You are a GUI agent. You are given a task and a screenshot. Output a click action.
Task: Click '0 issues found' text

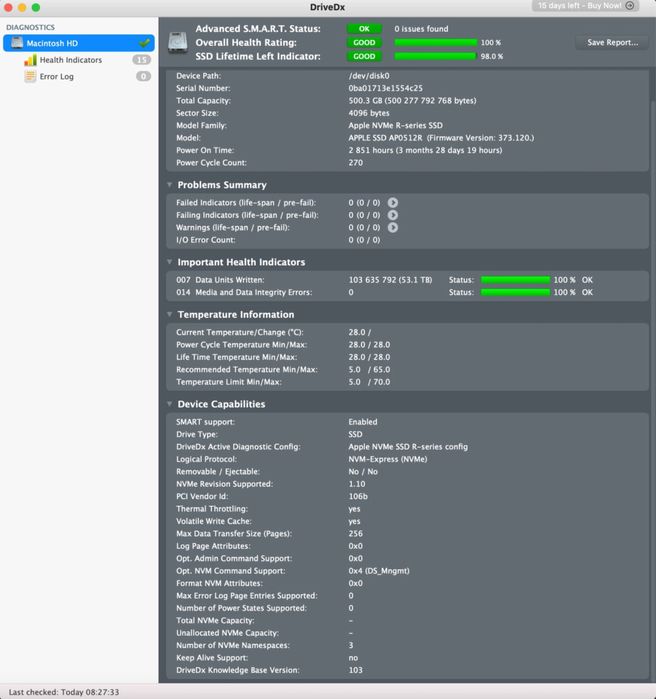421,29
